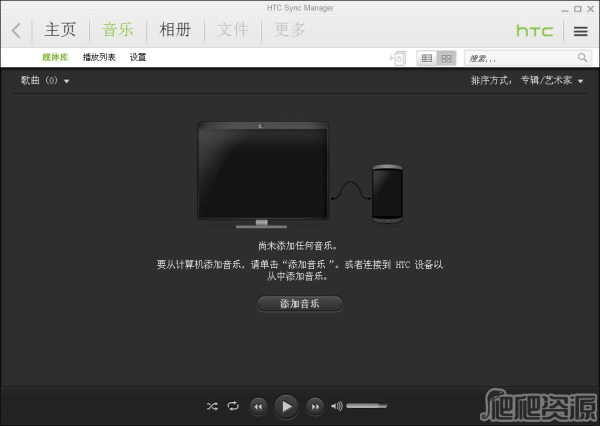
Task: Click the '尚未添加任何音乐。' message
Action: pyautogui.click(x=298, y=245)
